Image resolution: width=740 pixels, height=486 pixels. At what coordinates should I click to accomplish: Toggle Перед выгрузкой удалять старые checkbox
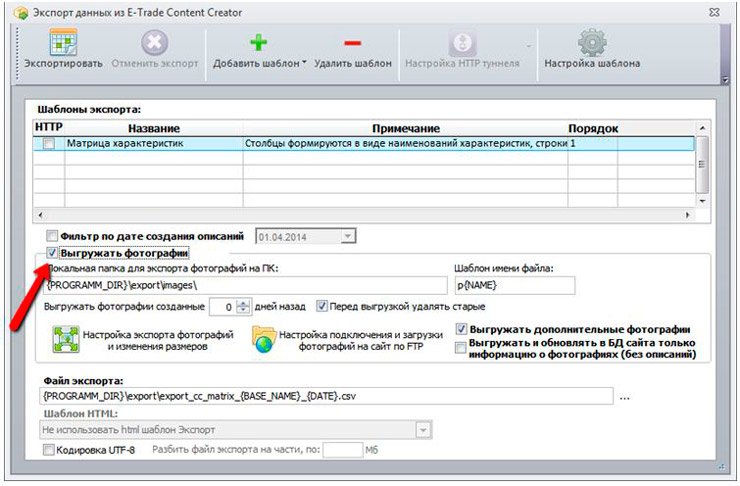pos(322,306)
